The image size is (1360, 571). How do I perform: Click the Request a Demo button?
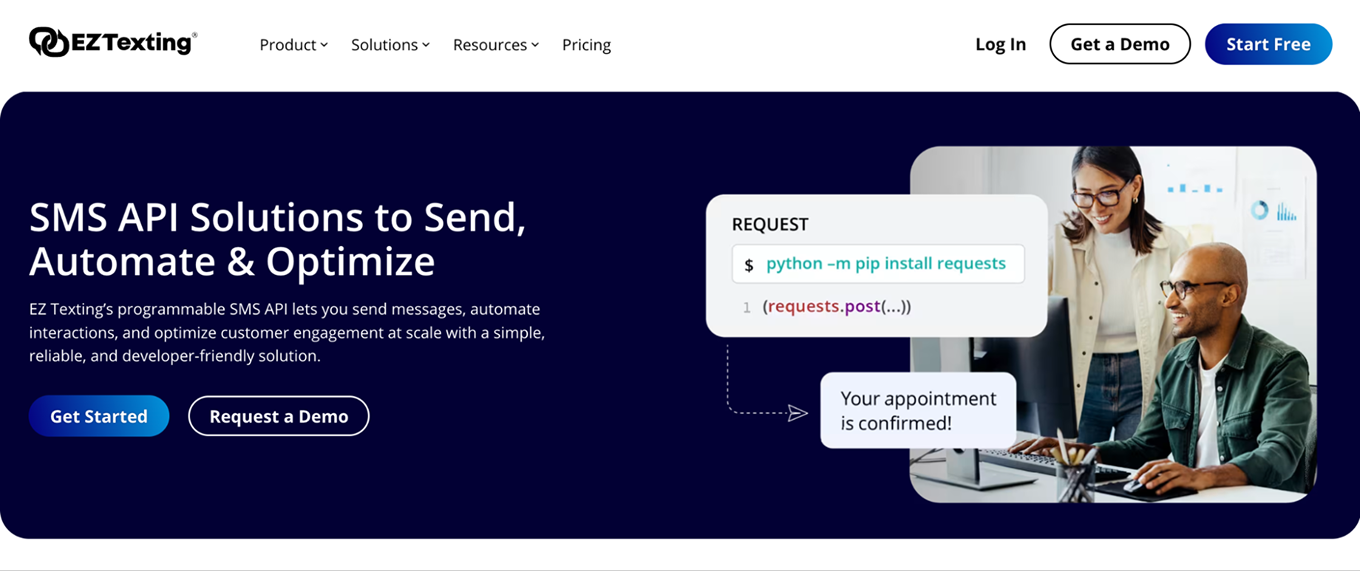(x=279, y=416)
